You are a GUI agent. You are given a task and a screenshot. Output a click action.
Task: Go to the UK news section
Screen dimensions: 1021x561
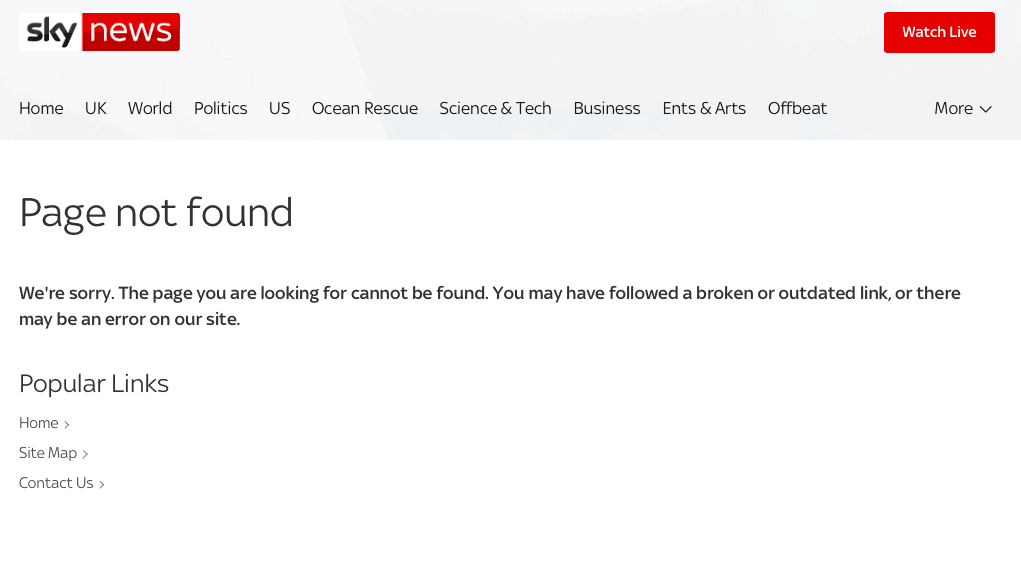click(x=96, y=108)
